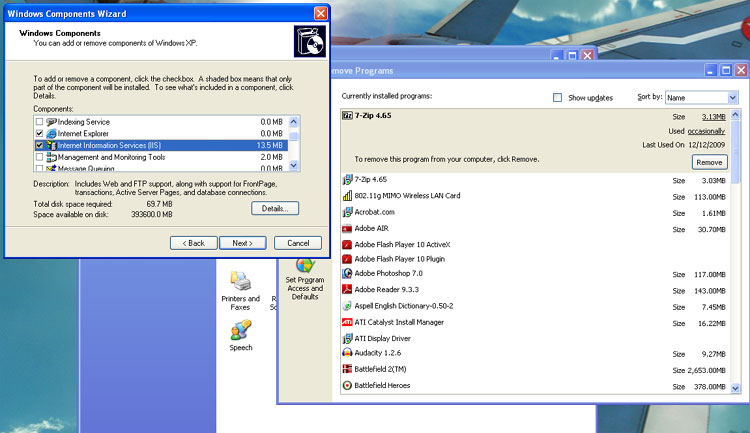Maximize the Add or Remove Programs window

pos(726,70)
